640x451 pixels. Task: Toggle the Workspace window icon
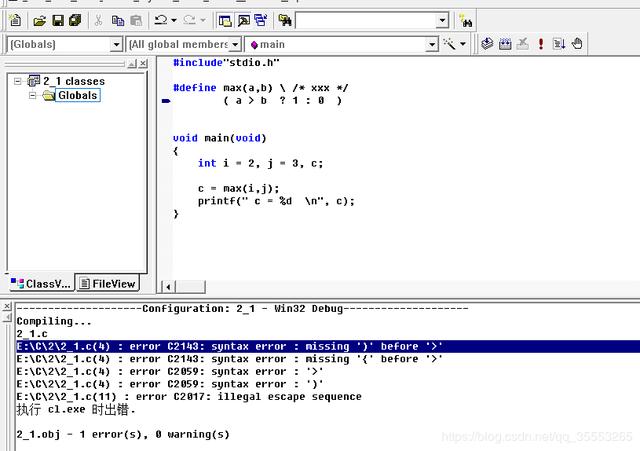225,20
